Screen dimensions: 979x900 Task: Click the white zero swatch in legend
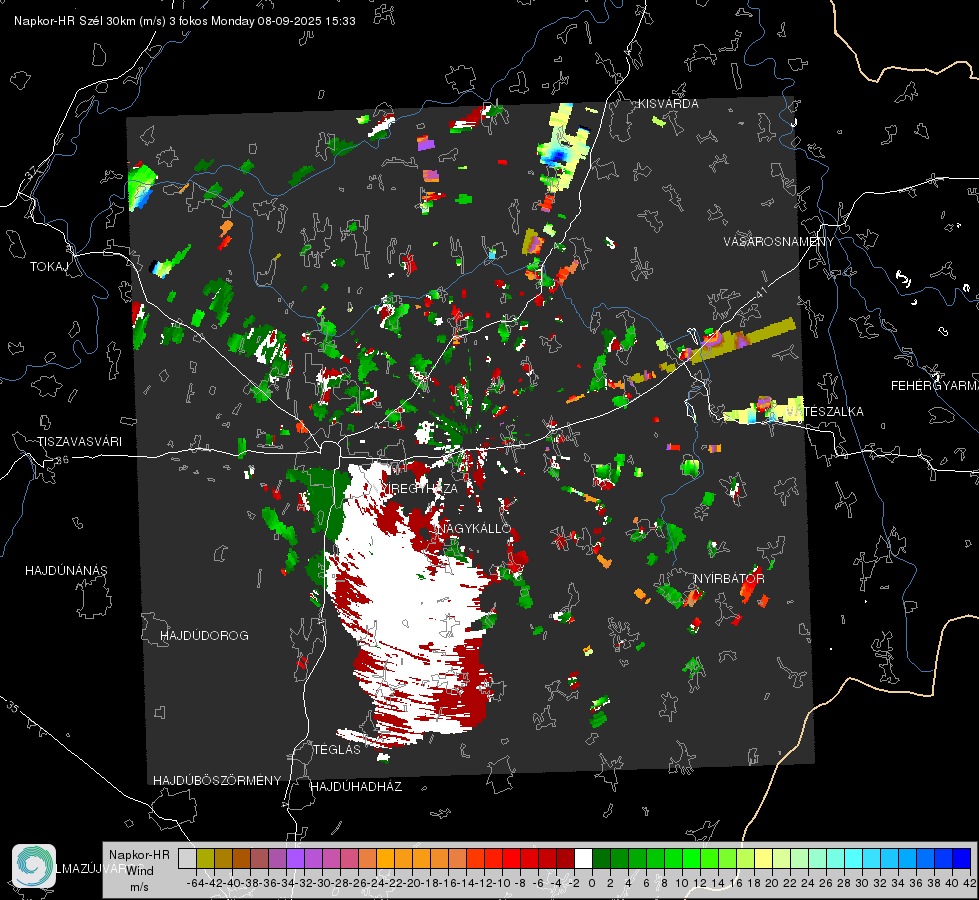(583, 858)
